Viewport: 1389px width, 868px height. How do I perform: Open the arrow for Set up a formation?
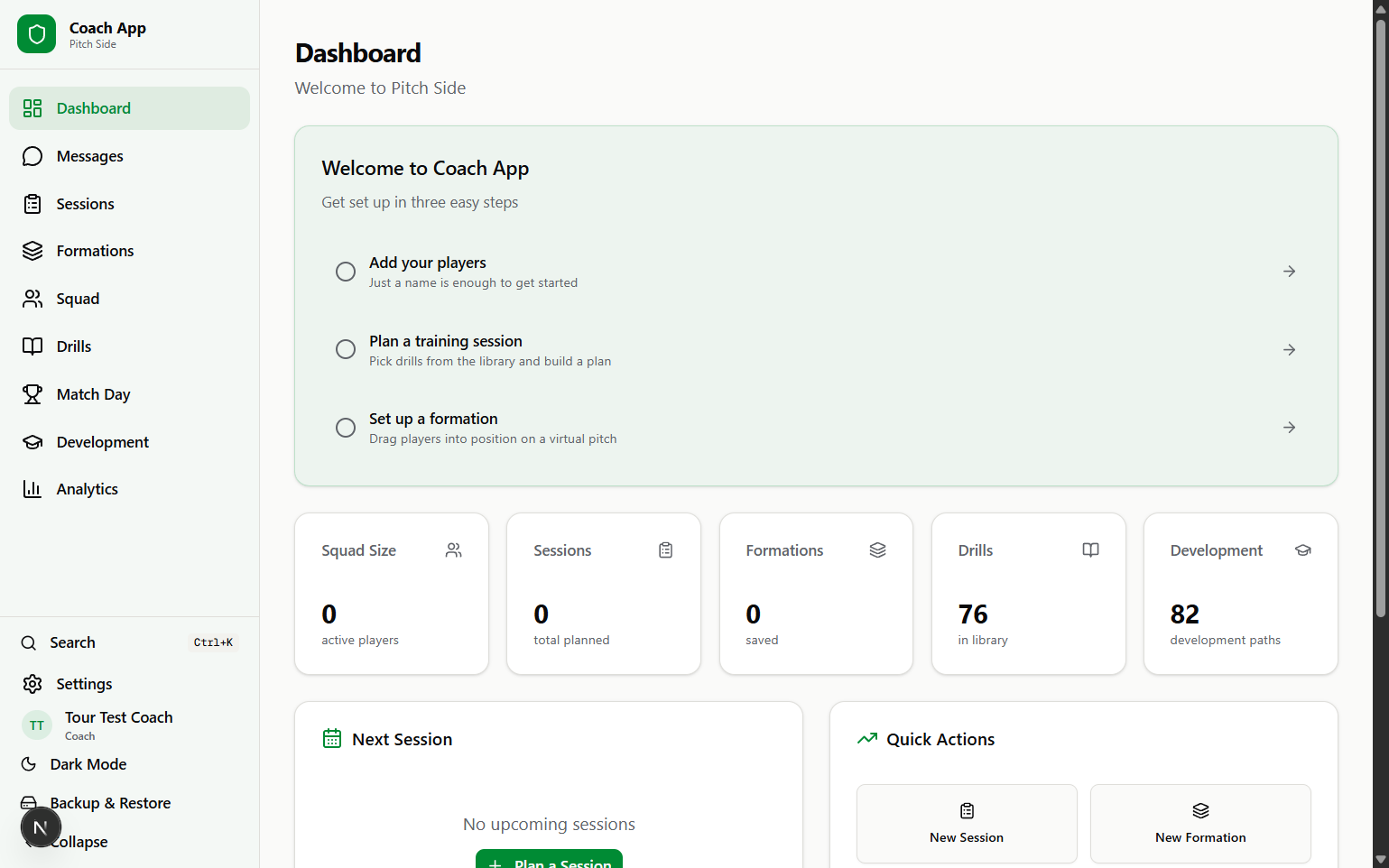pos(1290,428)
